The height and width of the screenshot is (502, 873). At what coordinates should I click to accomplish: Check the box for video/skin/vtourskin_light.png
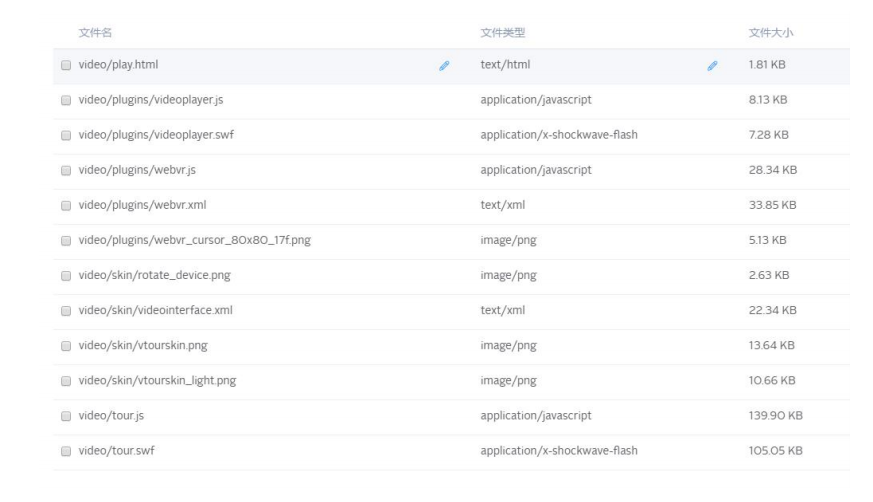(x=66, y=381)
